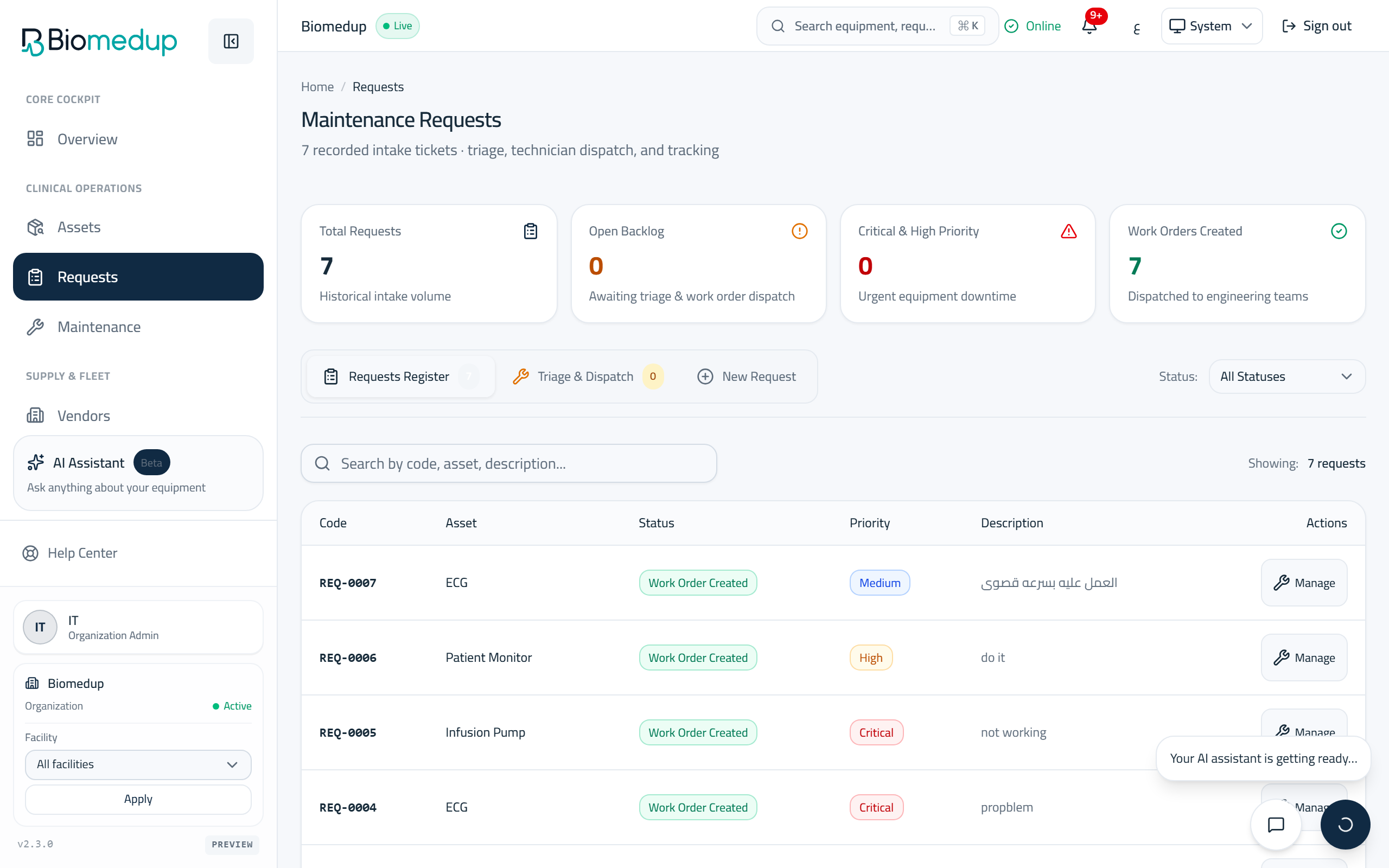Image resolution: width=1389 pixels, height=868 pixels.
Task: Manage request REQ-0007
Action: tap(1304, 583)
